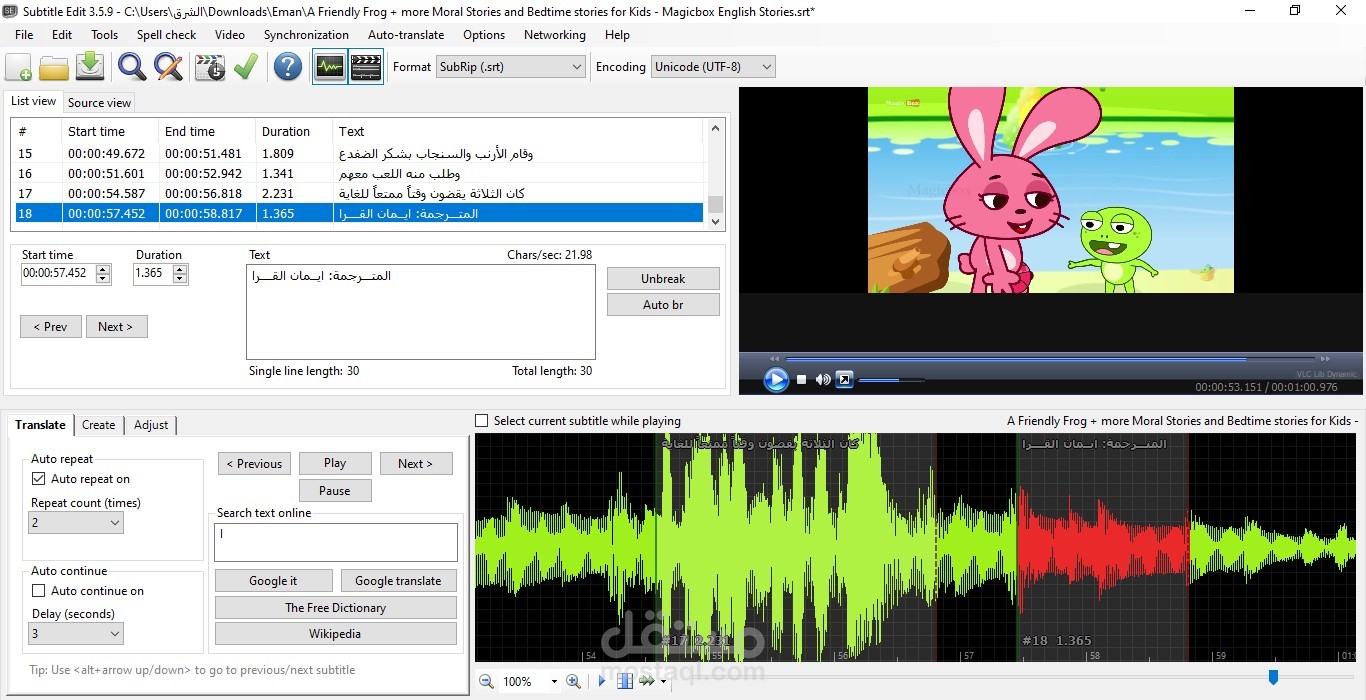The height and width of the screenshot is (700, 1366).
Task: Play the video with round blue button
Action: tap(776, 379)
